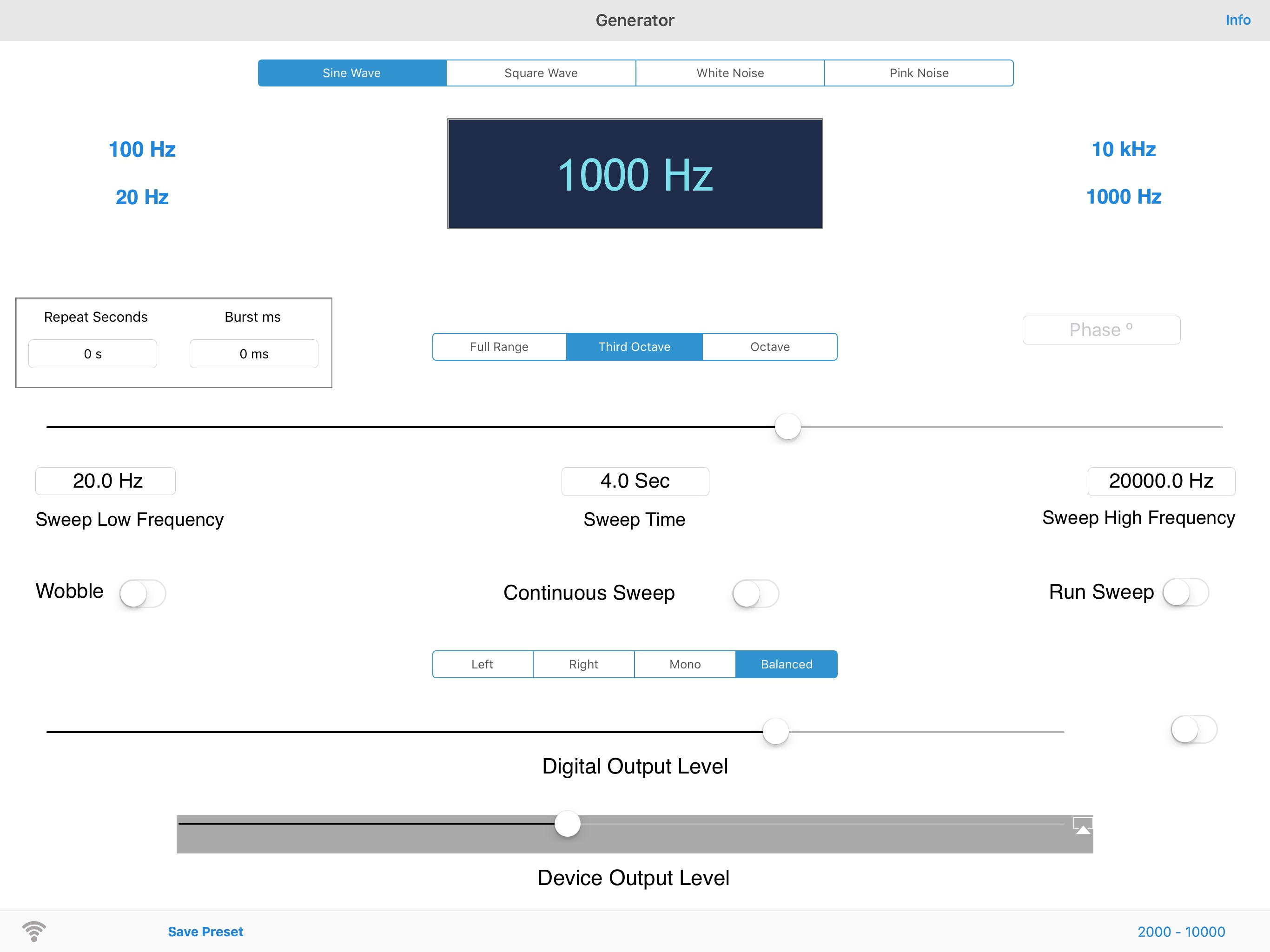1270x952 pixels.
Task: Select the Square Wave tab
Action: 541,73
